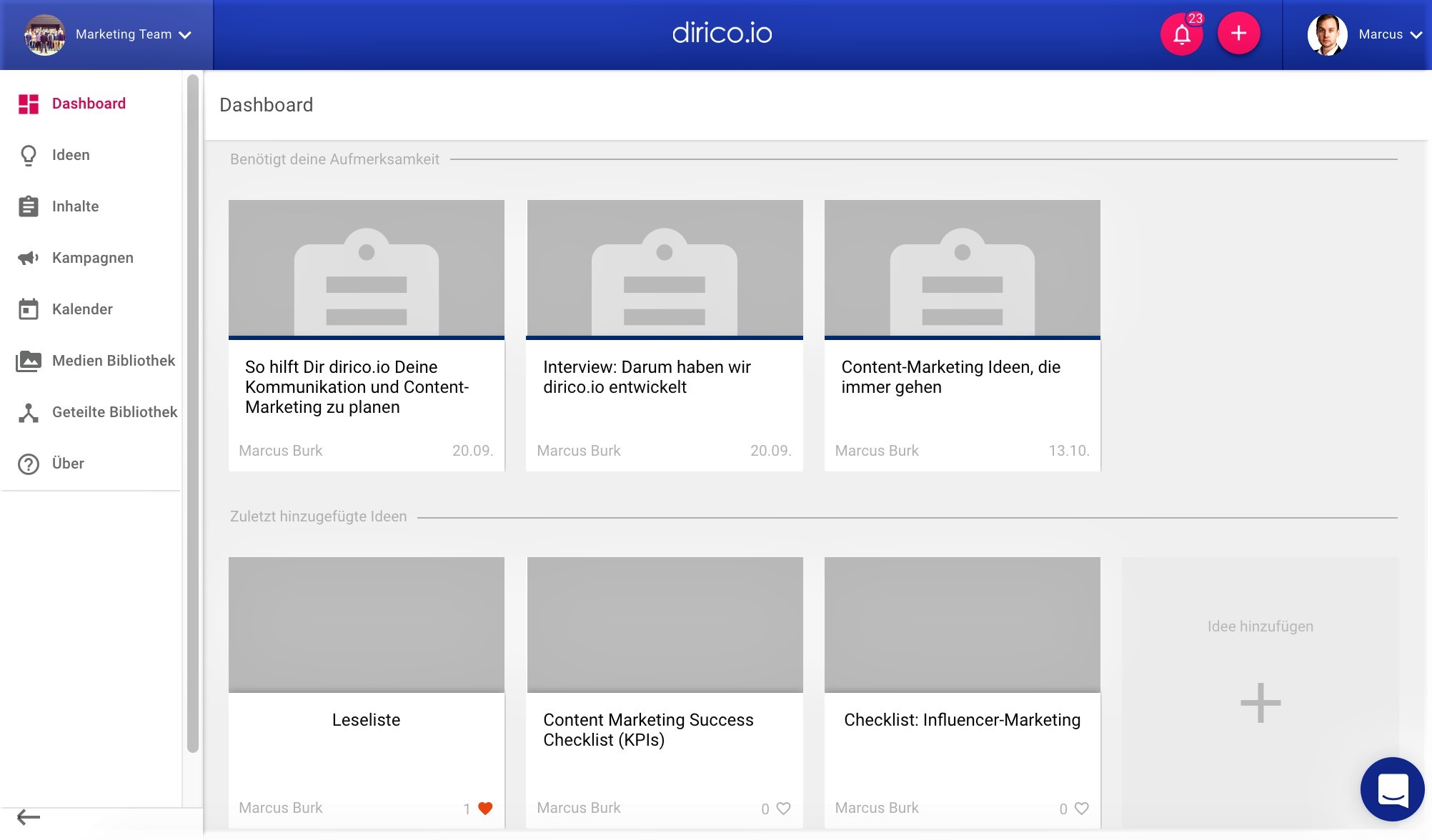Click 'Benötigt deine Aufmerksamkeit' section heading

[334, 159]
